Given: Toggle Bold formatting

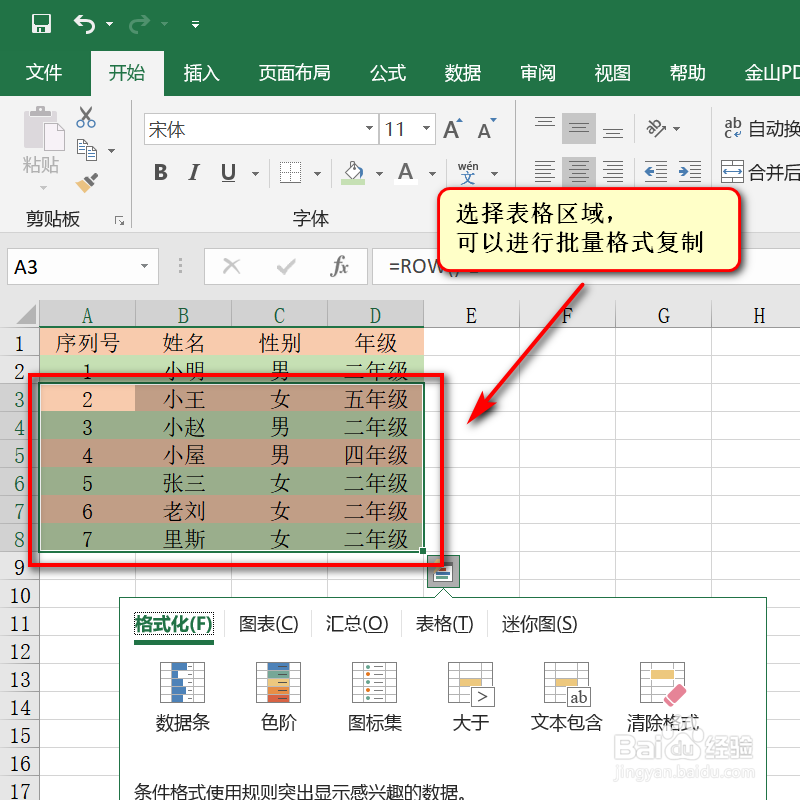Looking at the screenshot, I should tap(160, 171).
